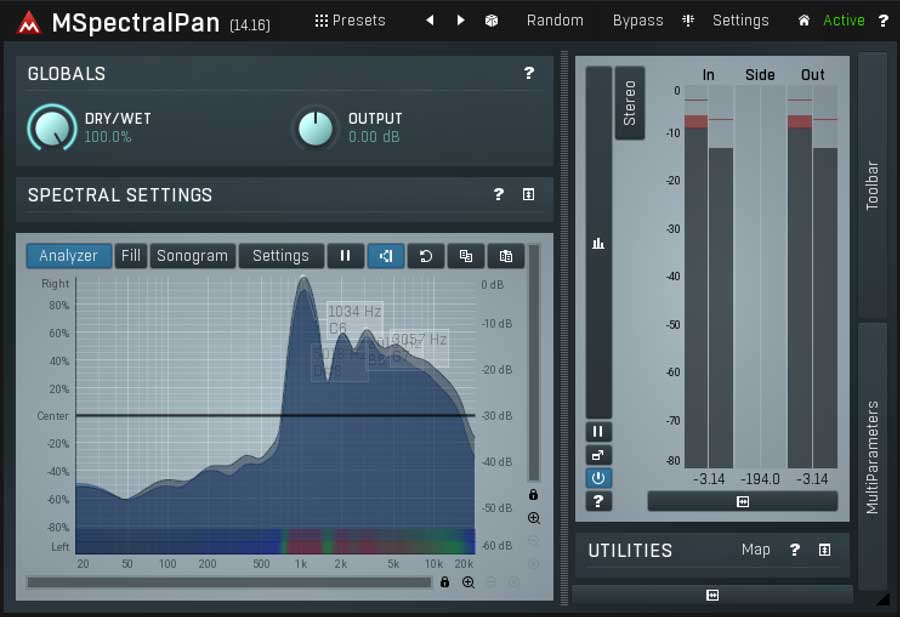Open the analyzer Settings button

tap(281, 255)
